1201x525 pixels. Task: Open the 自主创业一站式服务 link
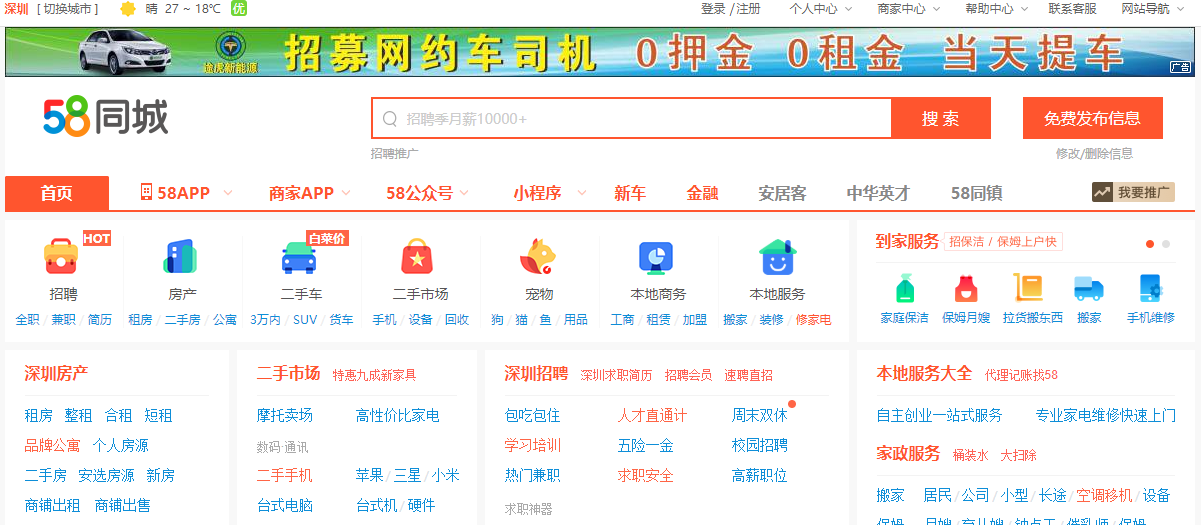point(939,415)
